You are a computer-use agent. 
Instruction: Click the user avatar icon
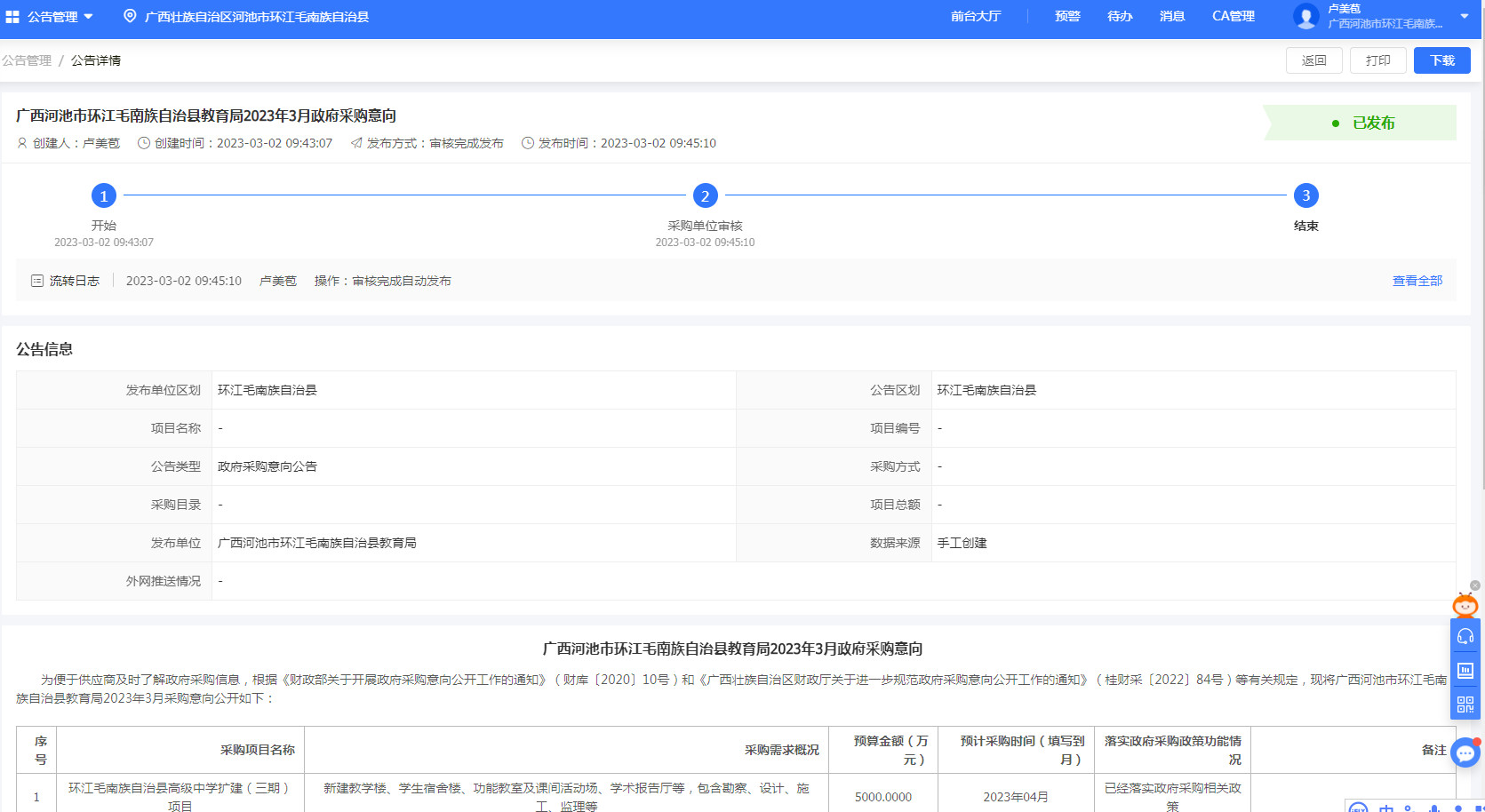(1305, 16)
